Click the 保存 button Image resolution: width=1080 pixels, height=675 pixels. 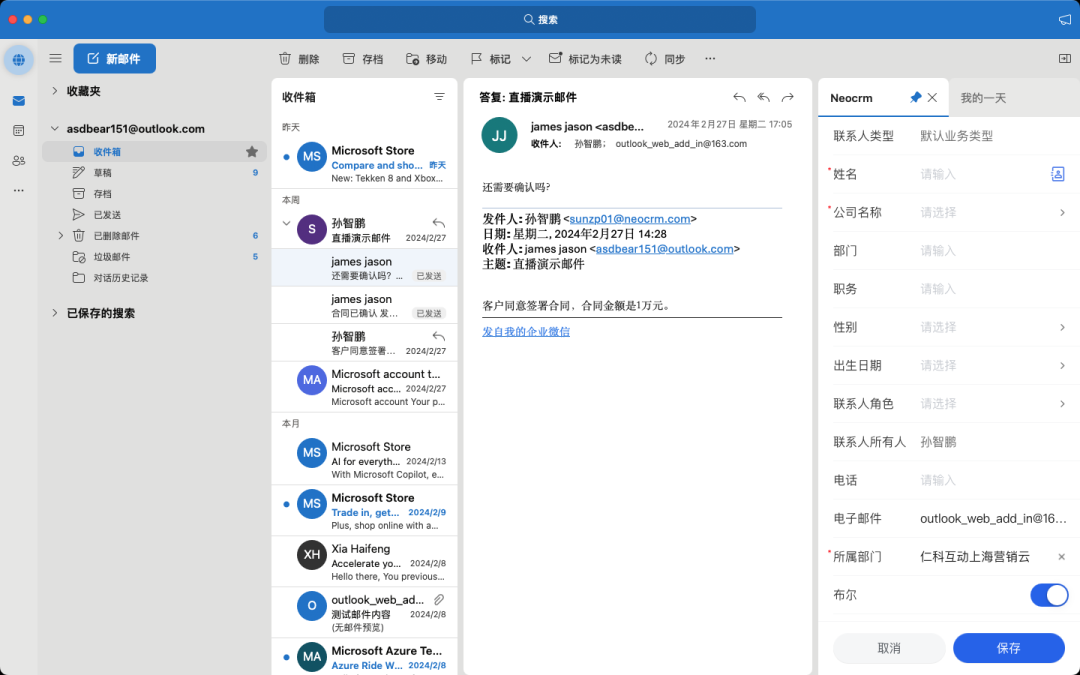pos(1008,648)
